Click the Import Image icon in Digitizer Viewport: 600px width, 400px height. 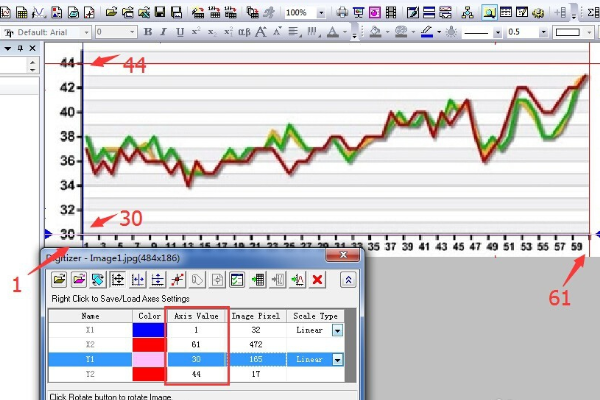59,280
